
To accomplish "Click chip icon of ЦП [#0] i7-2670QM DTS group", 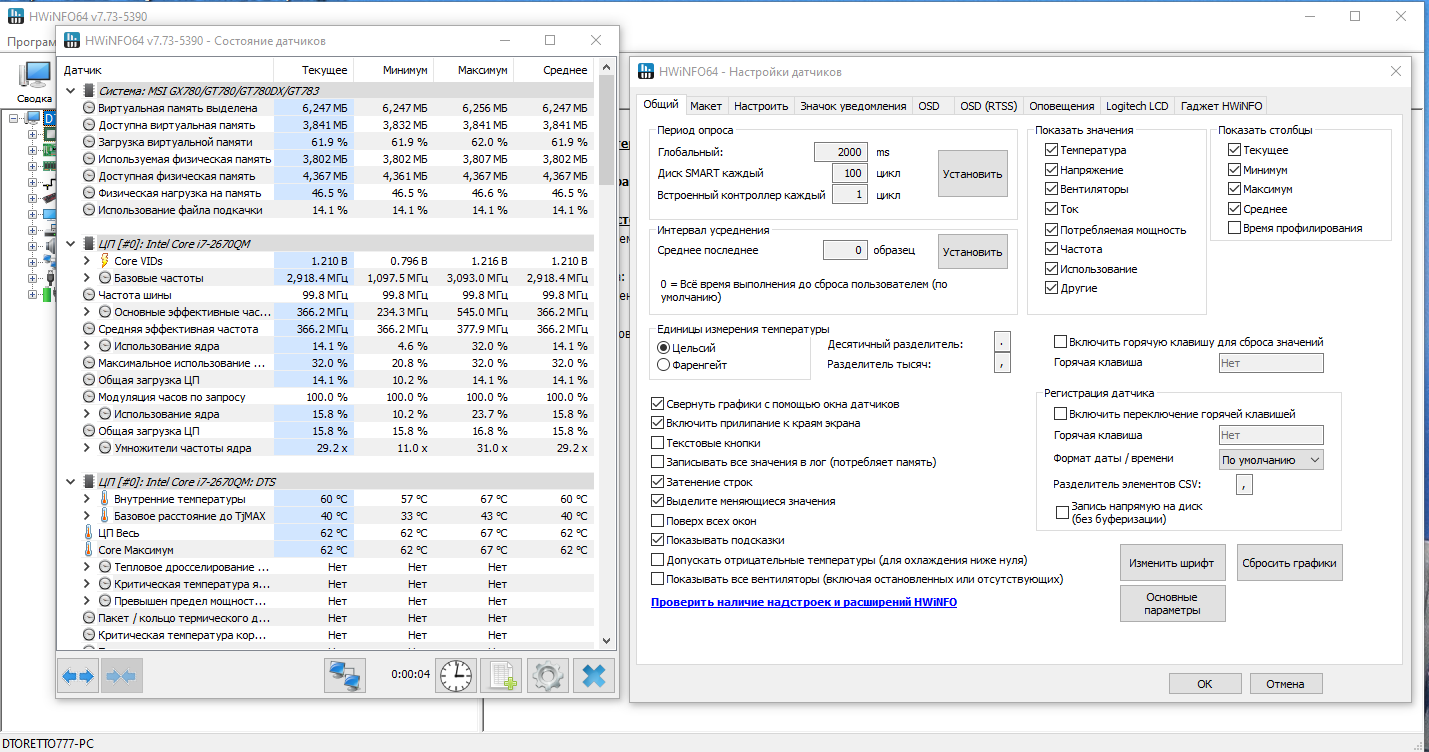I will coord(89,482).
